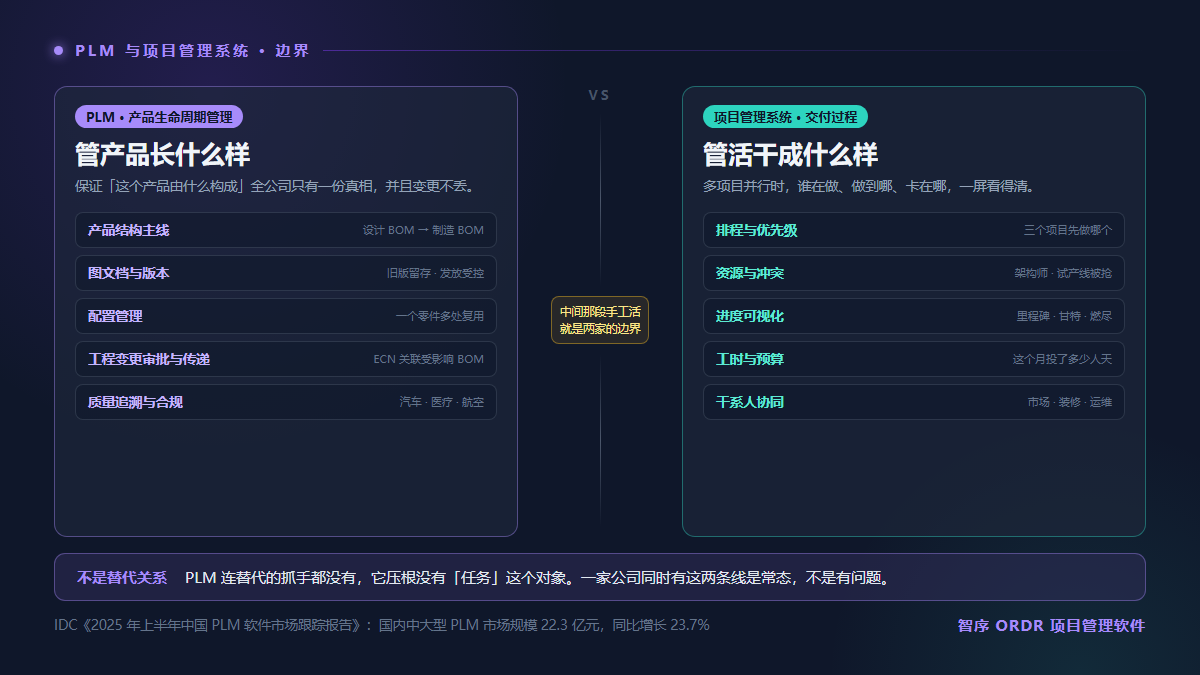The width and height of the screenshot is (1200, 675).
Task: Select the 工时与预算 row
Action: click(x=914, y=359)
